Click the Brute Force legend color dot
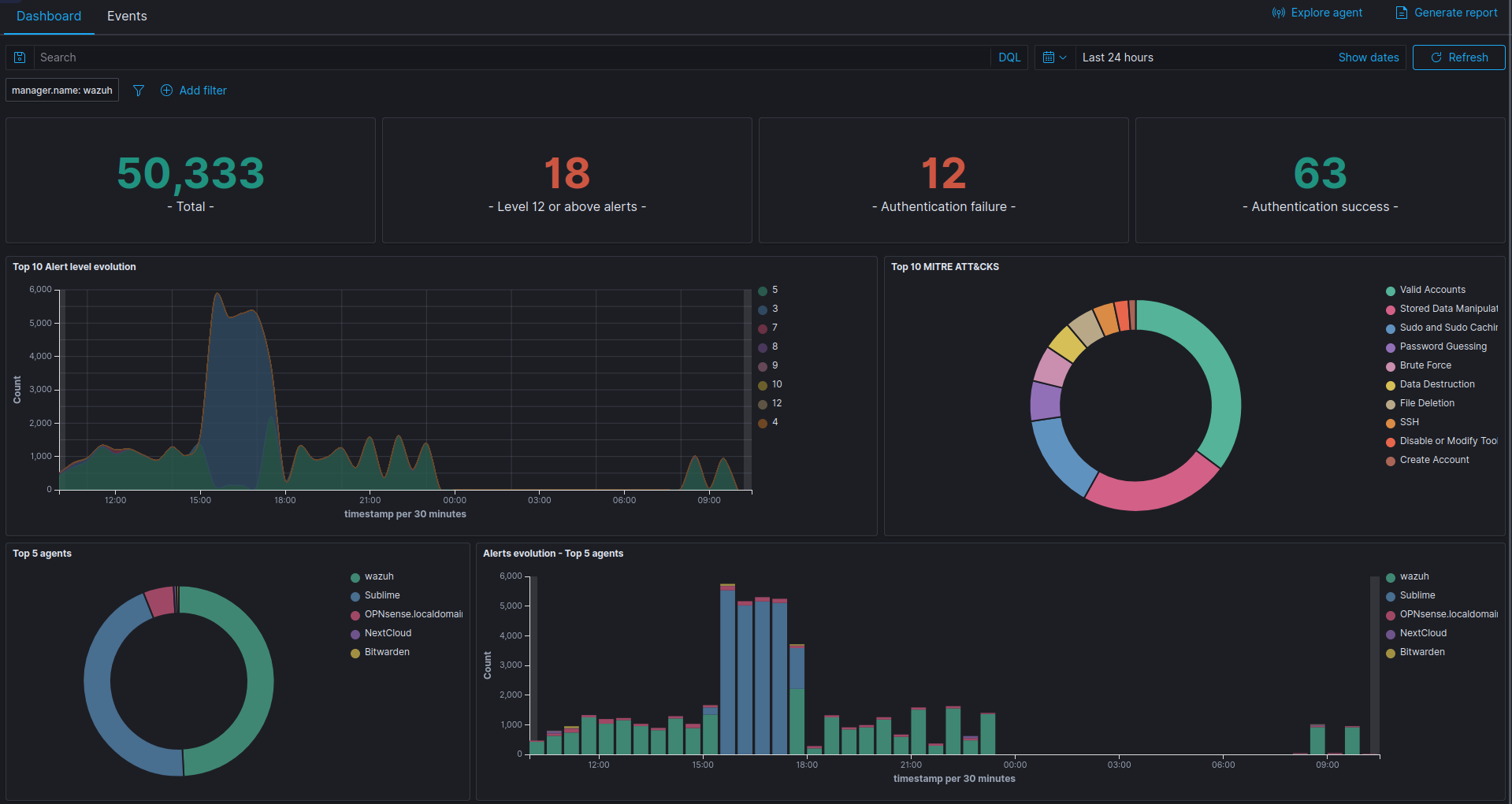 point(1391,366)
